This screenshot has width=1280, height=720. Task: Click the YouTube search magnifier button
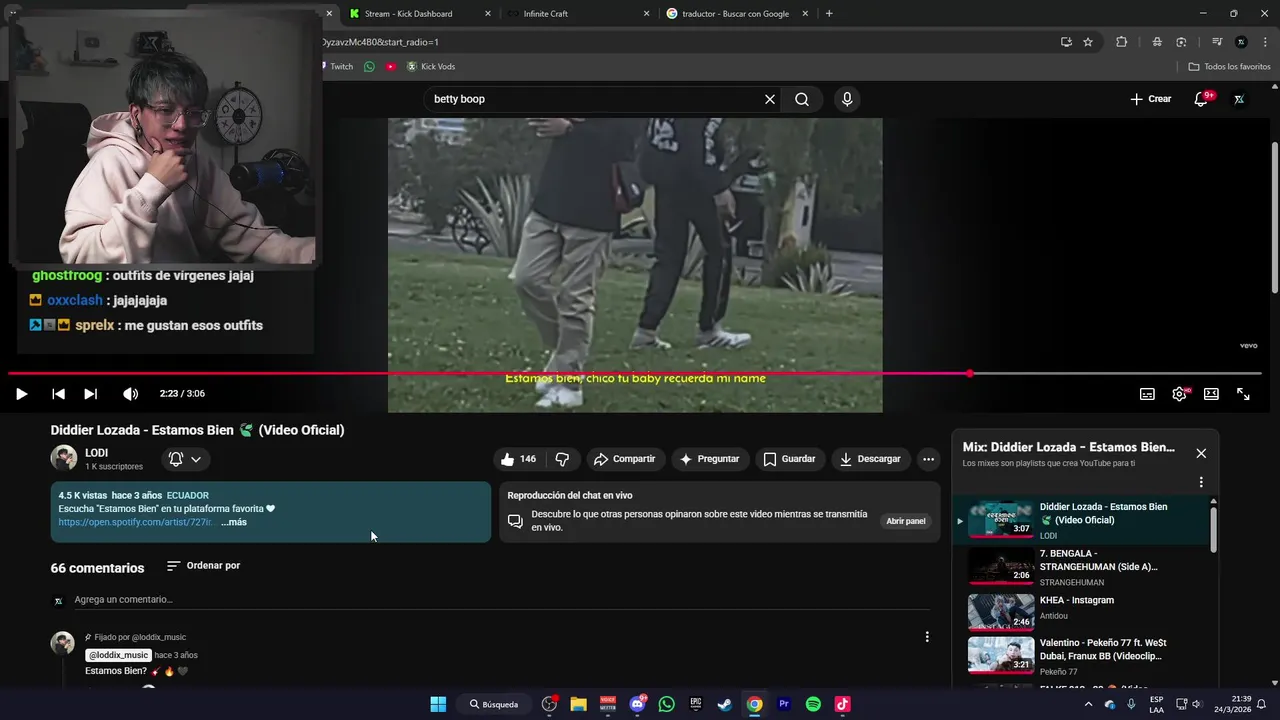point(802,99)
